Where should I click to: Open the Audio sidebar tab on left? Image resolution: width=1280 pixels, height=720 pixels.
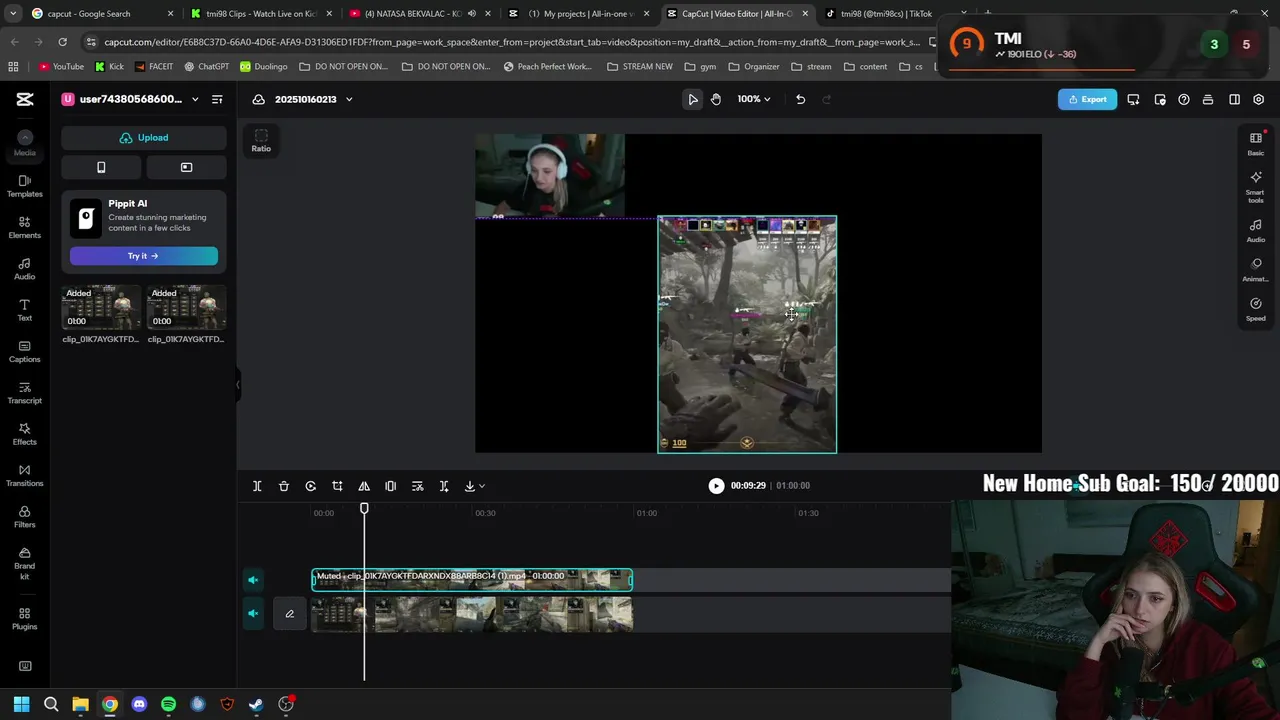(25, 268)
